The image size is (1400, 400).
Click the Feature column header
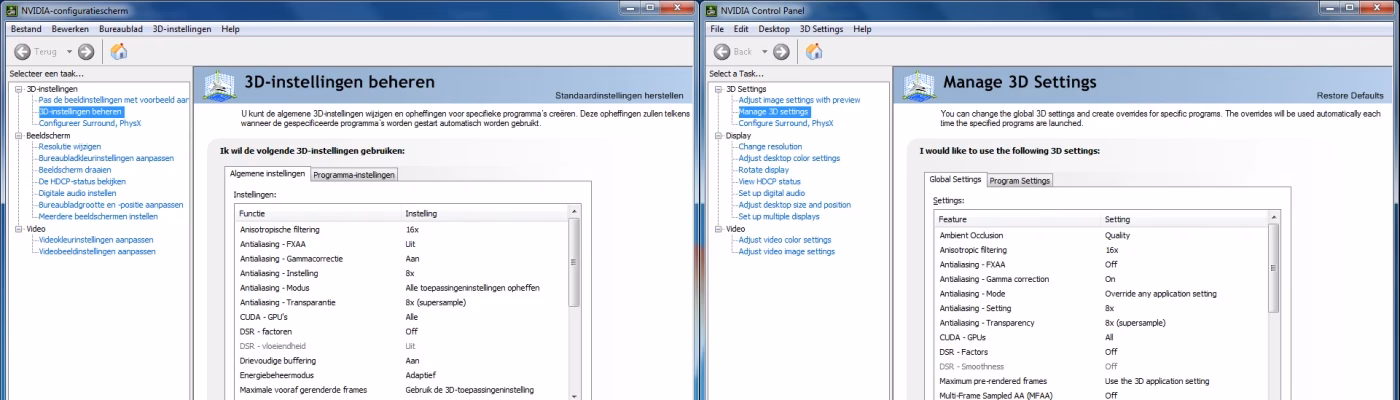(1017, 219)
